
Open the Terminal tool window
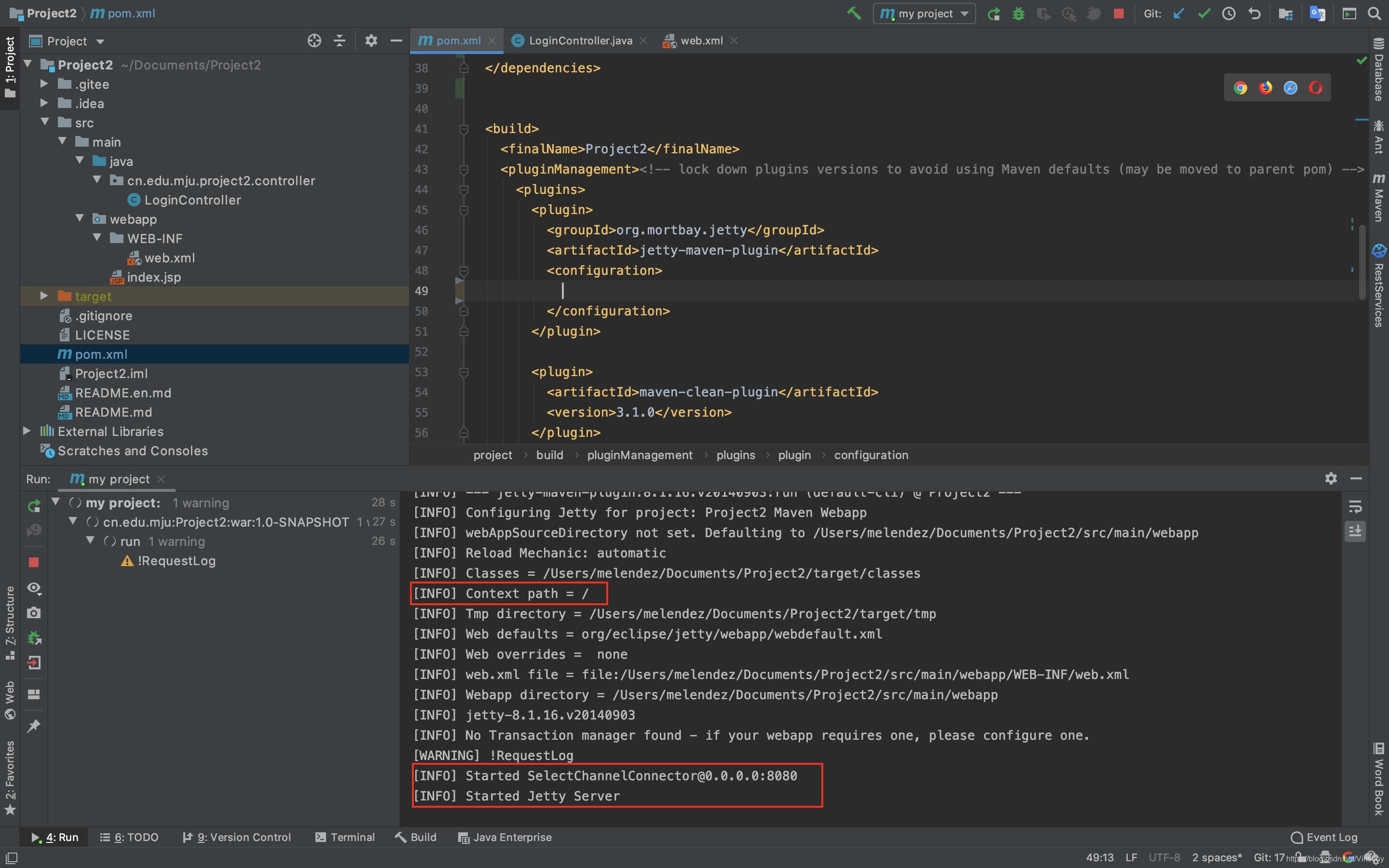point(345,837)
